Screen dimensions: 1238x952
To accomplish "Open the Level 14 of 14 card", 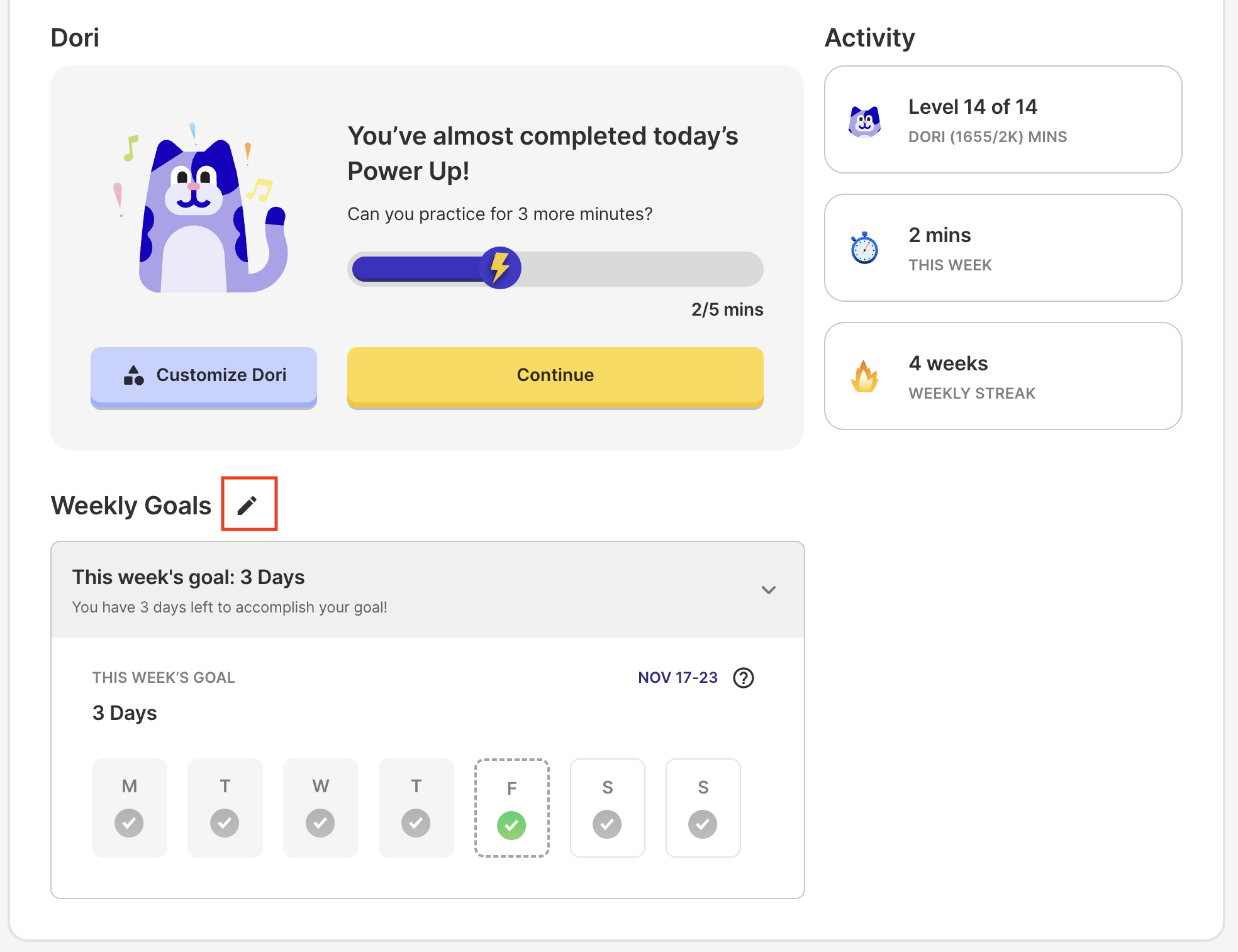I will (x=1003, y=119).
